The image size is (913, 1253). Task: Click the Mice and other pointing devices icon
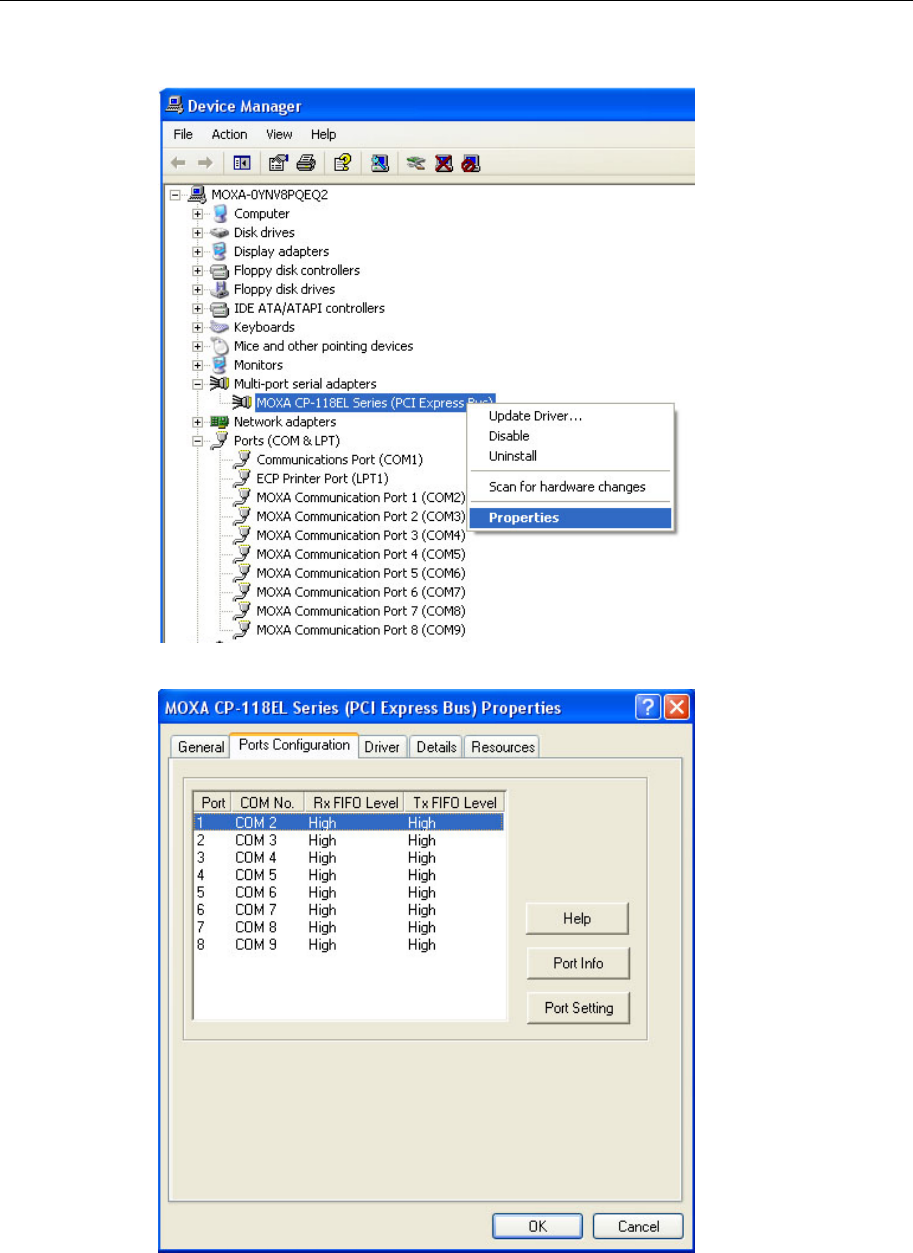[219, 346]
